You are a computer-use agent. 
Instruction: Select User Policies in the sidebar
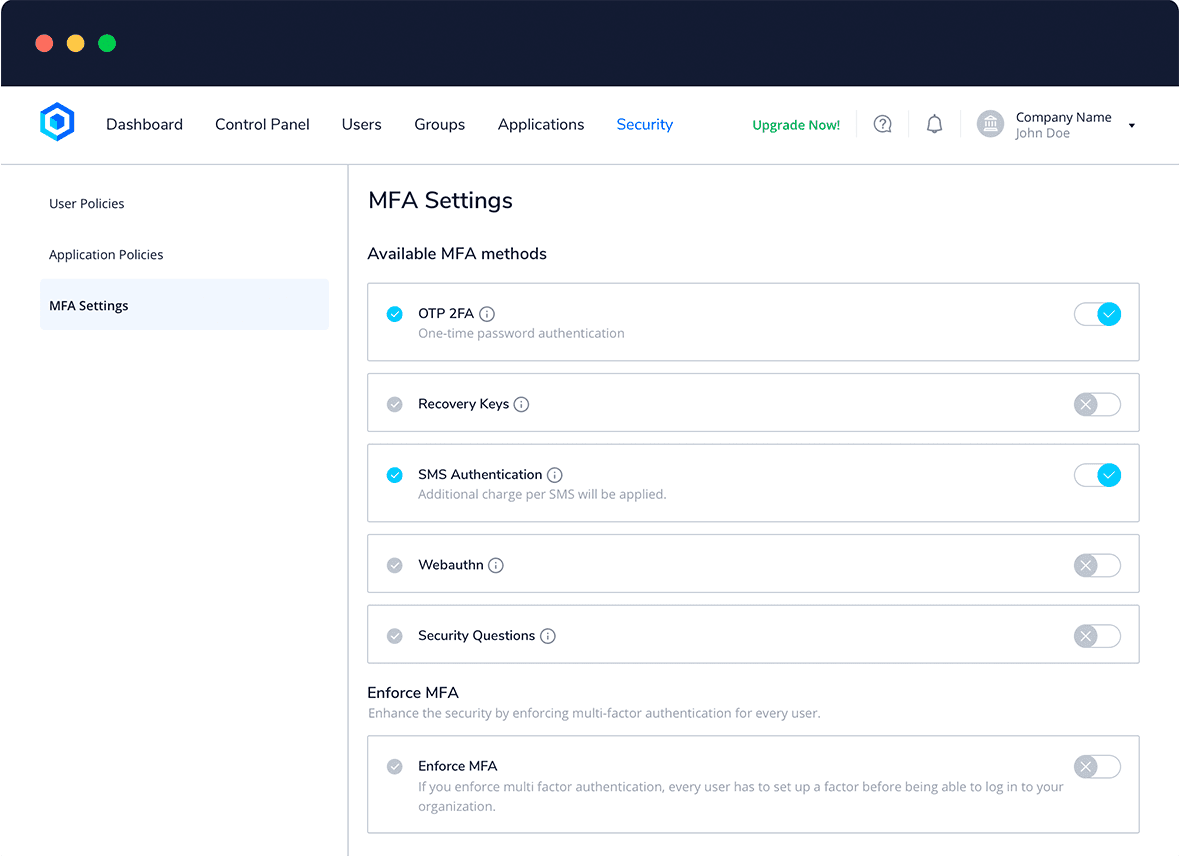pyautogui.click(x=87, y=204)
